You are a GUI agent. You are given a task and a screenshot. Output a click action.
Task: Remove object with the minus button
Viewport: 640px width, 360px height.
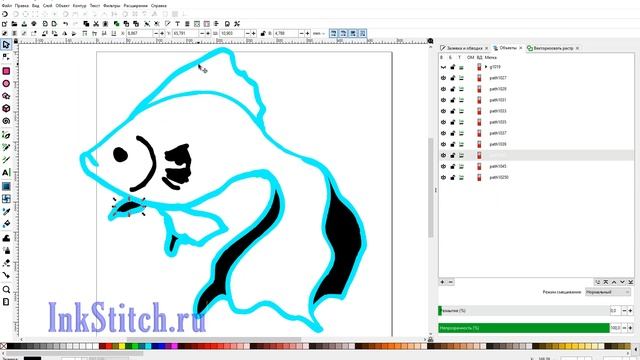[451, 282]
